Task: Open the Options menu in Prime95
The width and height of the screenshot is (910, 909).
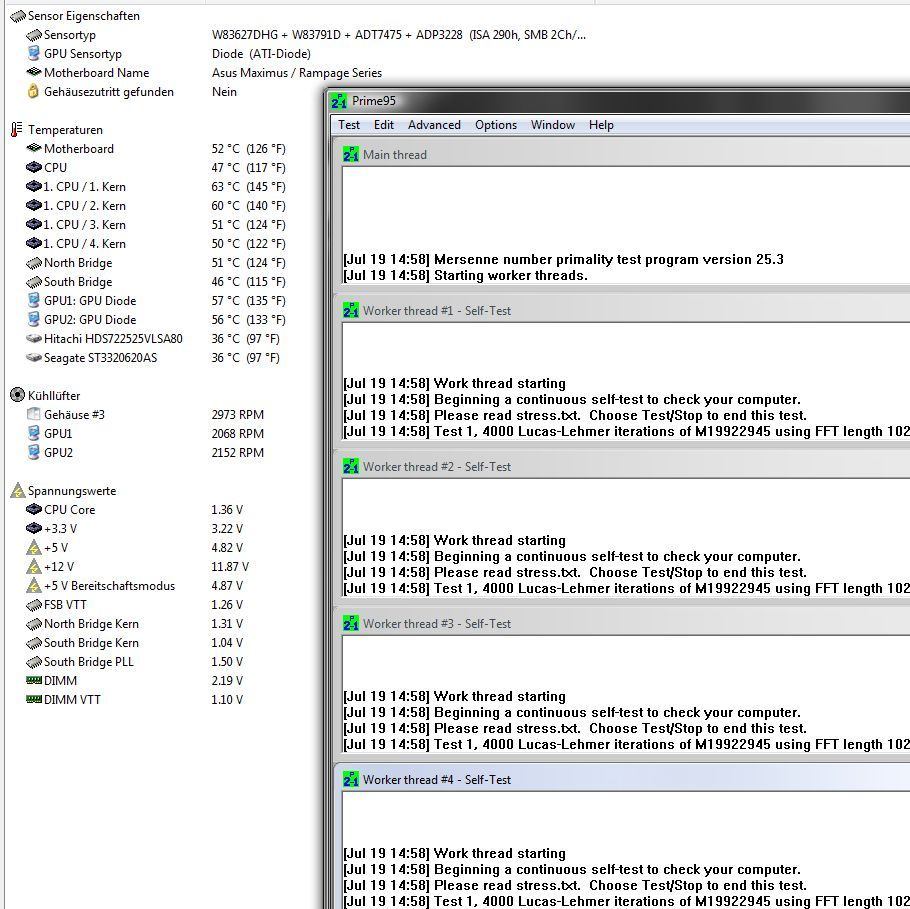Action: pos(496,125)
